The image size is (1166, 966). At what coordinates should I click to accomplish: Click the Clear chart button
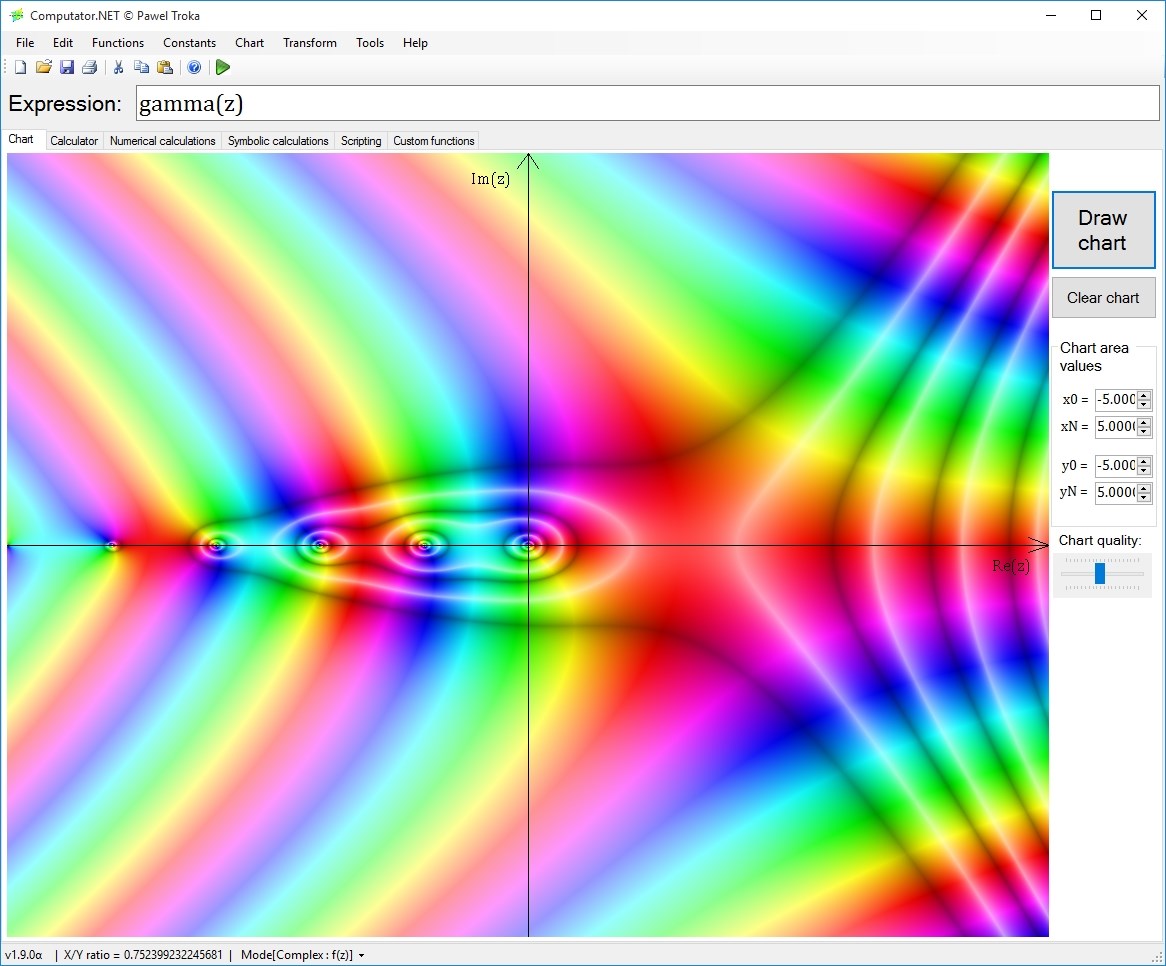point(1104,297)
